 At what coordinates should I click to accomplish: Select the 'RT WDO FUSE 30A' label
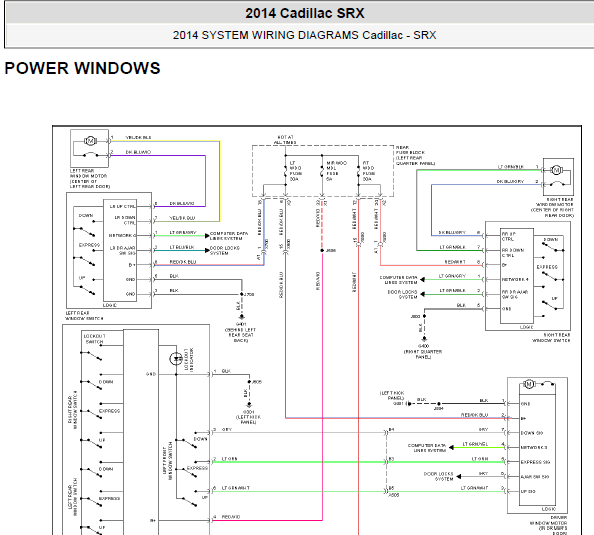pos(369,171)
